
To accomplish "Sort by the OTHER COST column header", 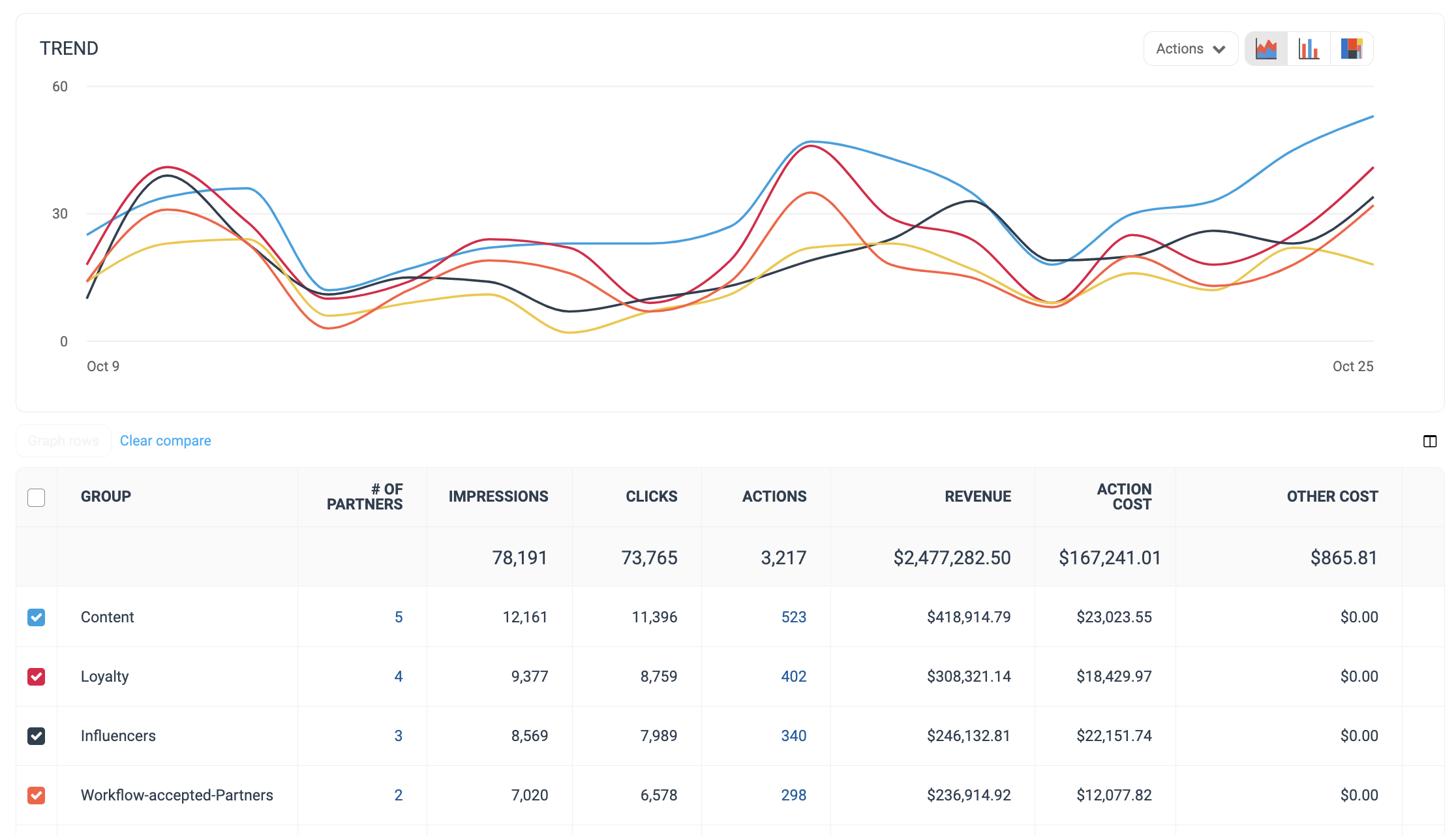I will click(1332, 496).
